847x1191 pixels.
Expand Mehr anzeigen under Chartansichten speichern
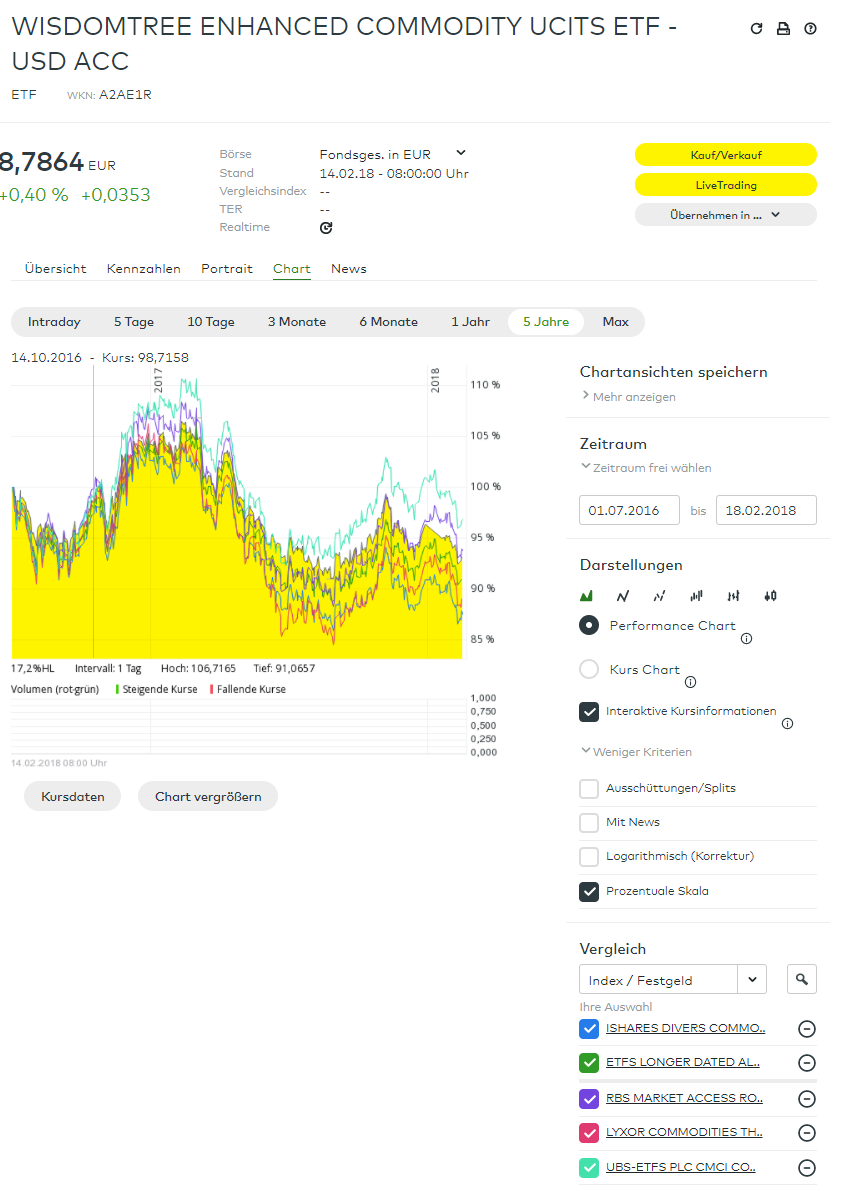coord(628,396)
